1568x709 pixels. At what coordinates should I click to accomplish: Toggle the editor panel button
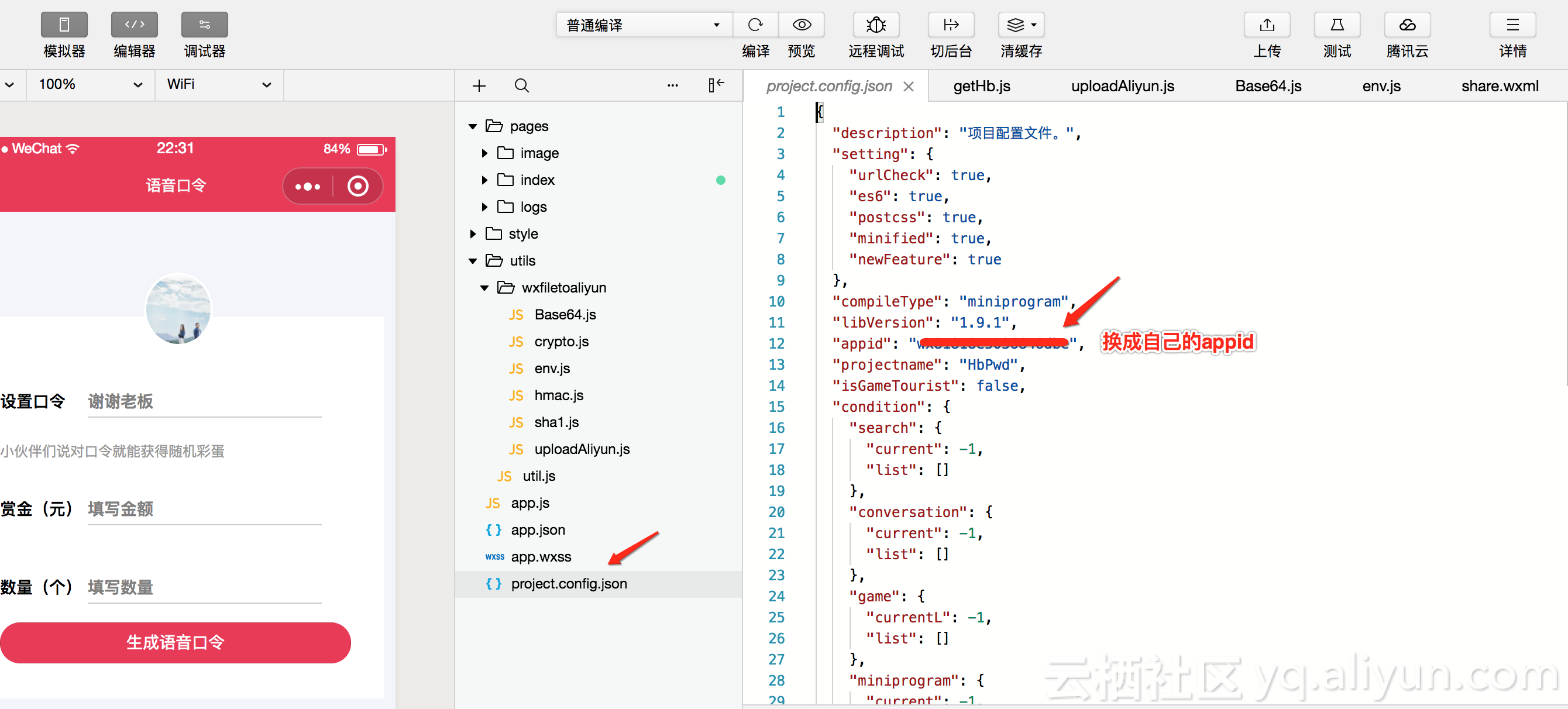click(134, 25)
